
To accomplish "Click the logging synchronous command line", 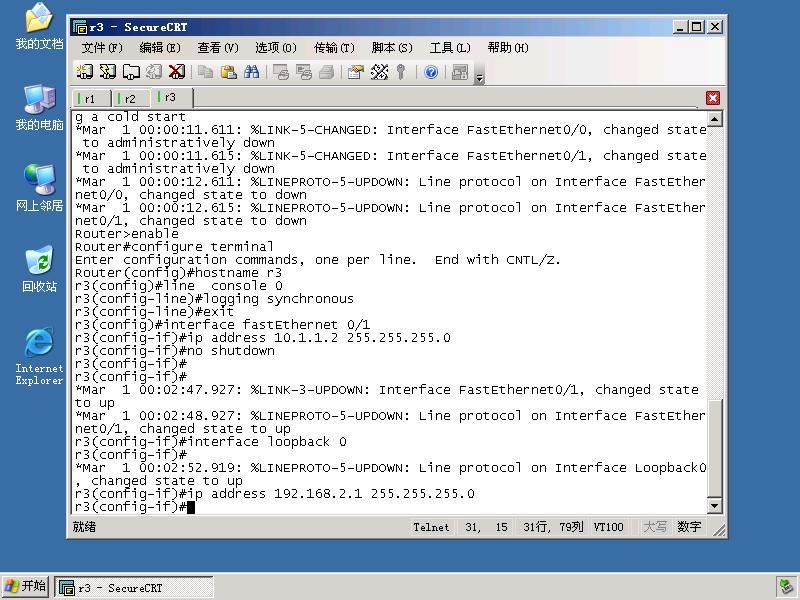I will (x=214, y=299).
